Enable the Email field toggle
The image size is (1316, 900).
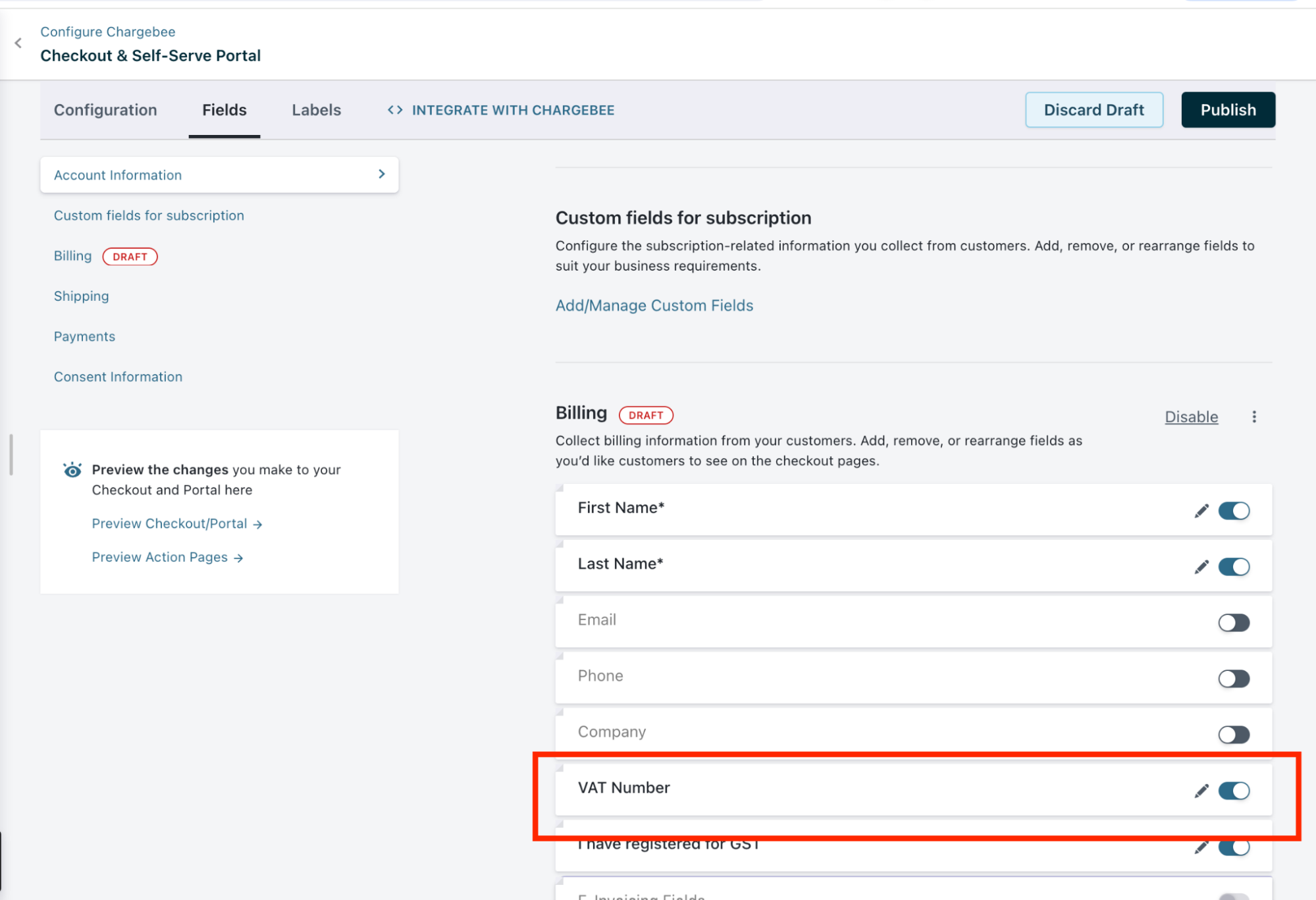point(1234,623)
